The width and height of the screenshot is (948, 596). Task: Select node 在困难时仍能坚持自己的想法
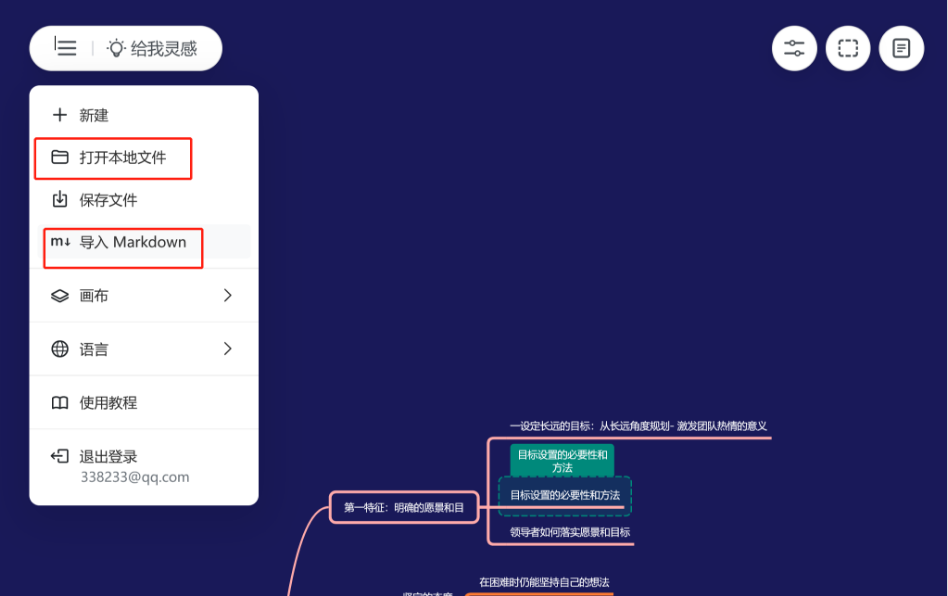point(544,582)
